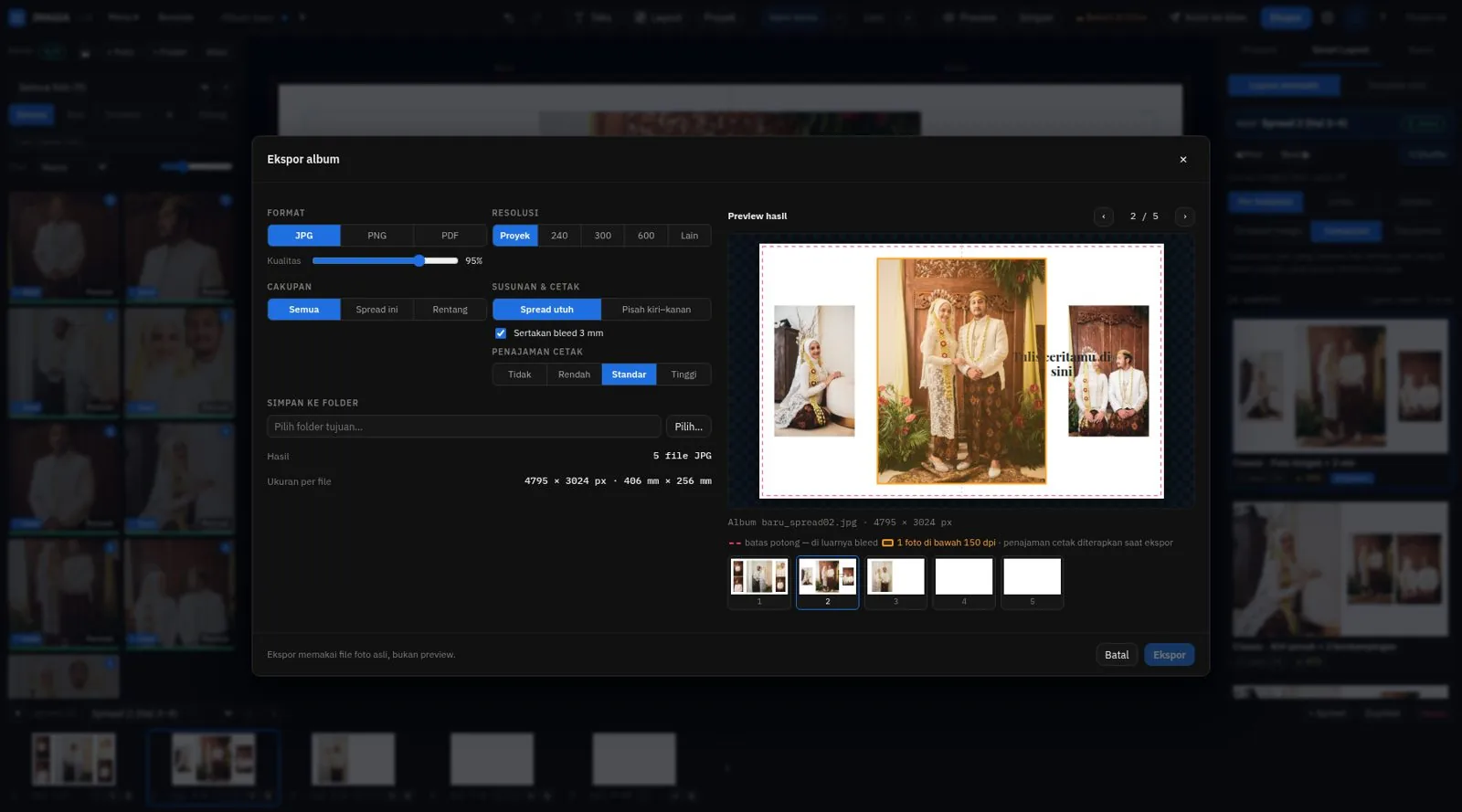Click the '2 / 5' page counter
1462x812 pixels.
pos(1144,216)
